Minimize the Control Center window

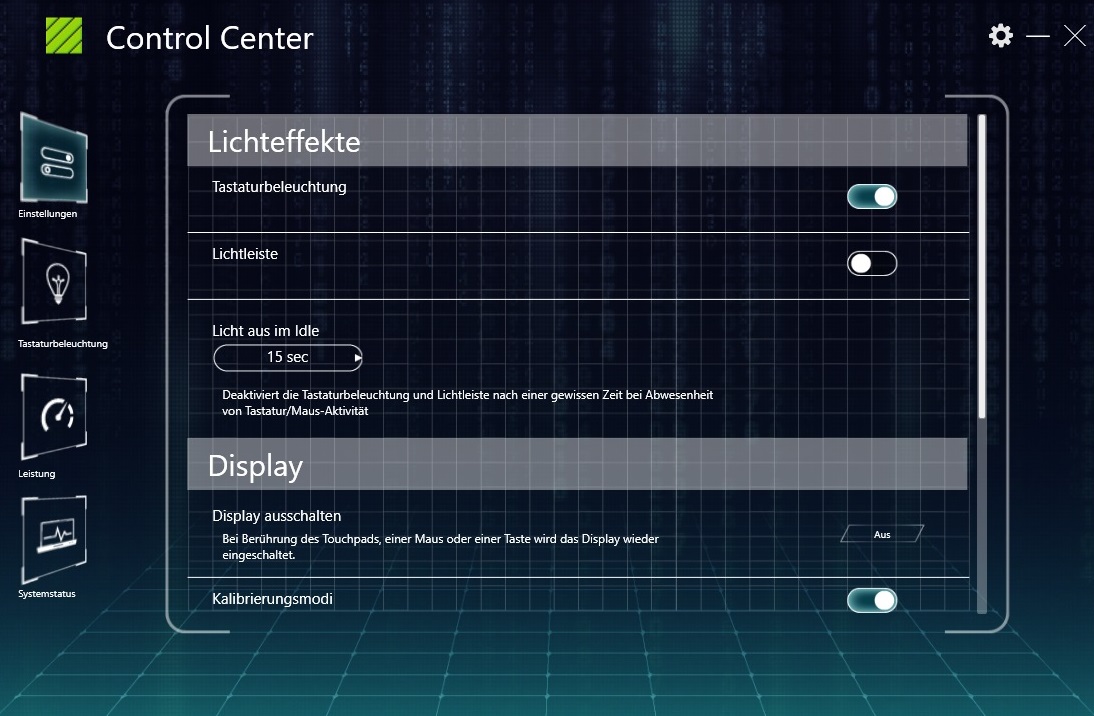coord(1037,36)
